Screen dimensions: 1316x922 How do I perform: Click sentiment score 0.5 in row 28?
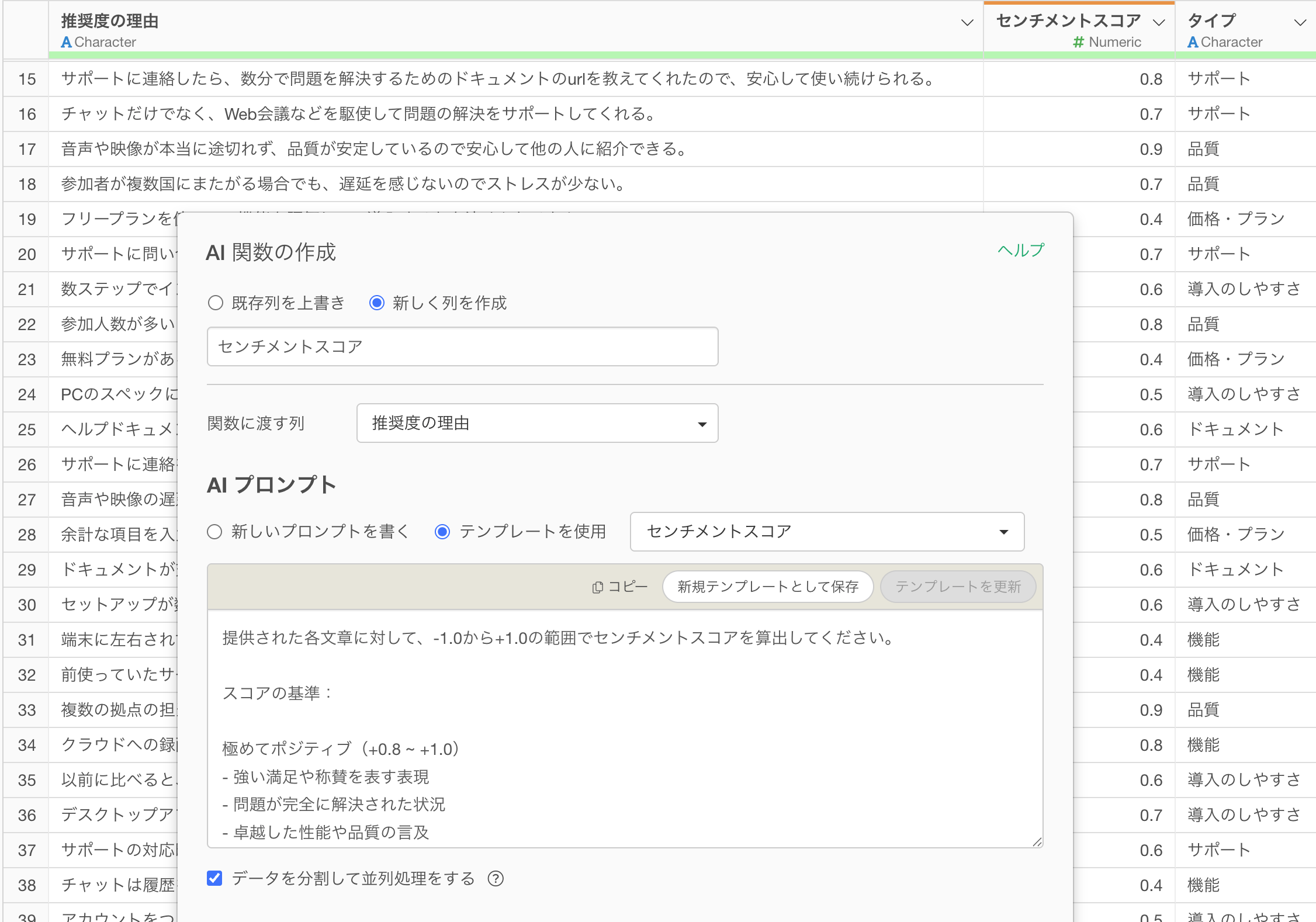pyautogui.click(x=1151, y=535)
